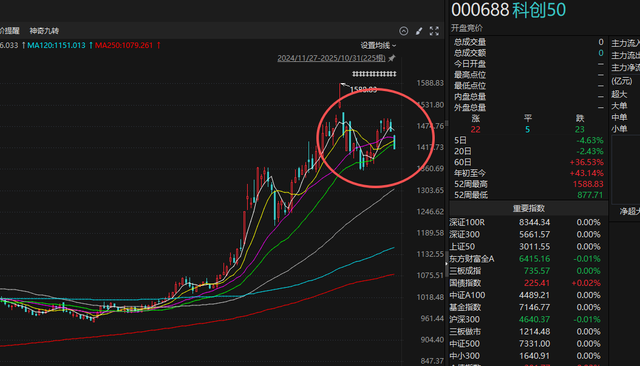Click the 外盘总量 row

pyautogui.click(x=529, y=108)
